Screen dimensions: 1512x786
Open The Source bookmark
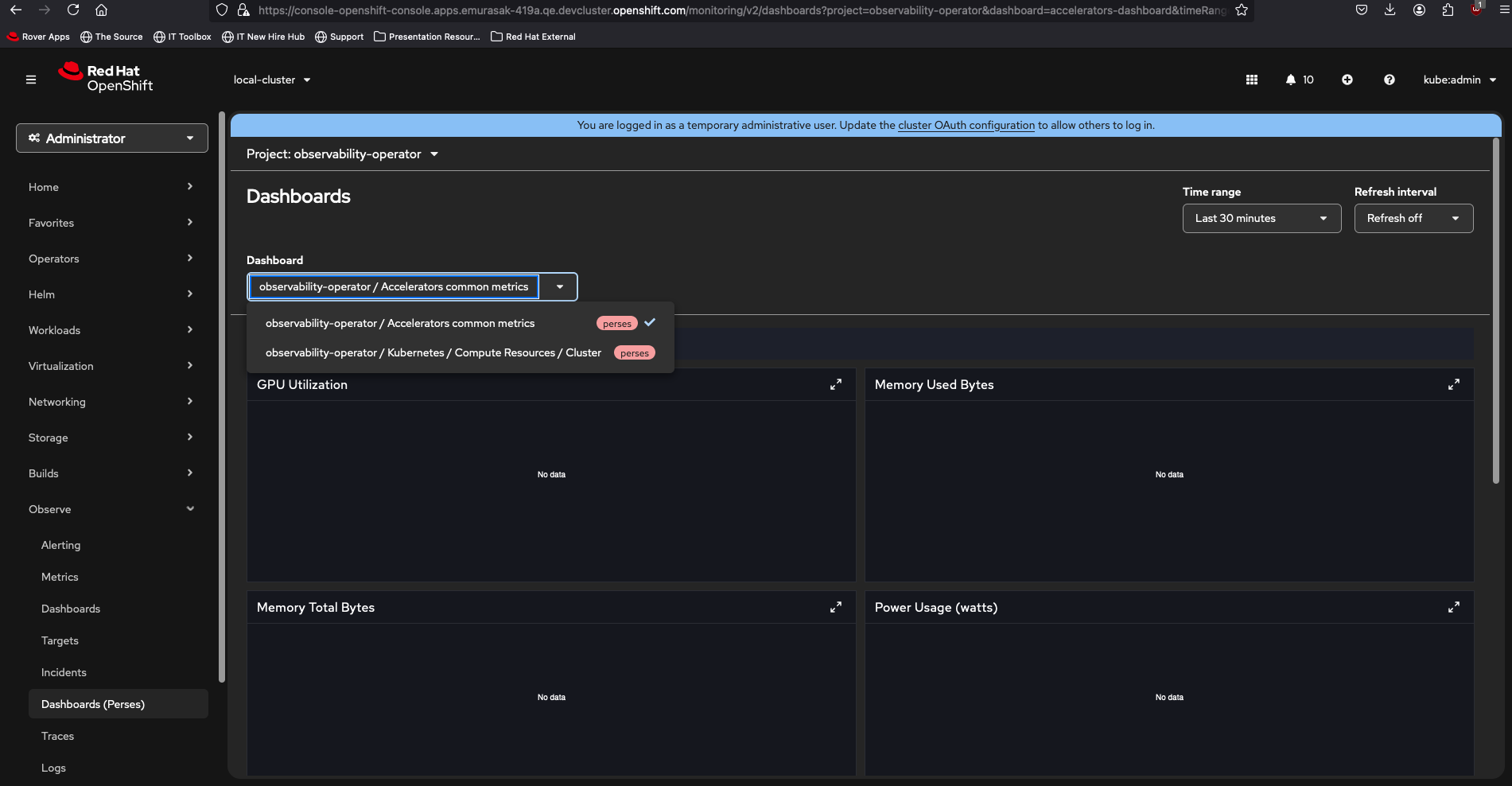(111, 37)
